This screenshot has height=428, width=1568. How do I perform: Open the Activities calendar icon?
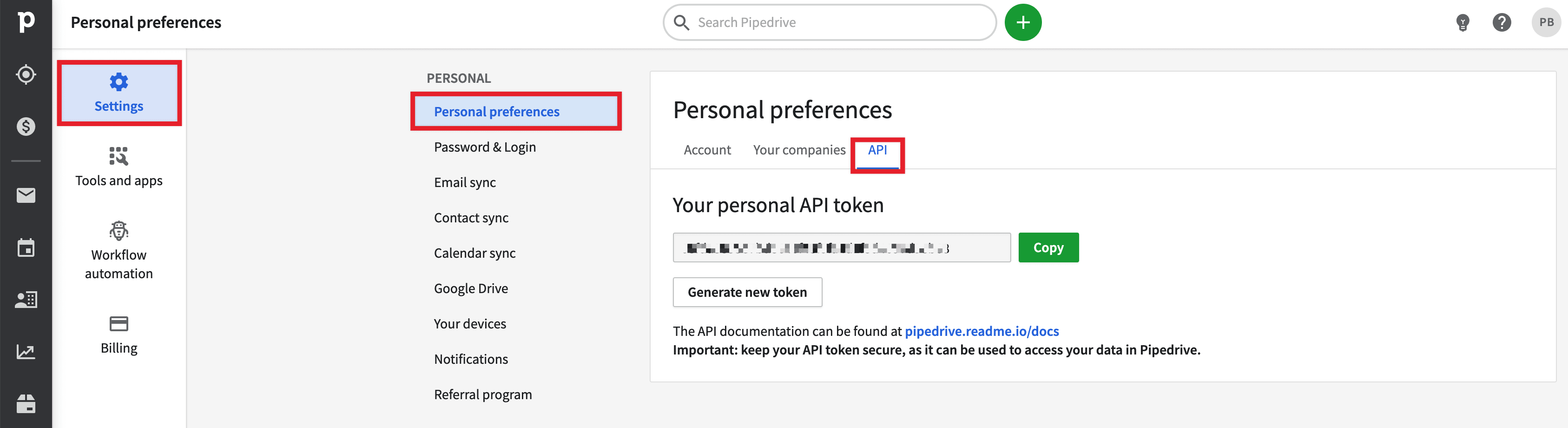(26, 247)
